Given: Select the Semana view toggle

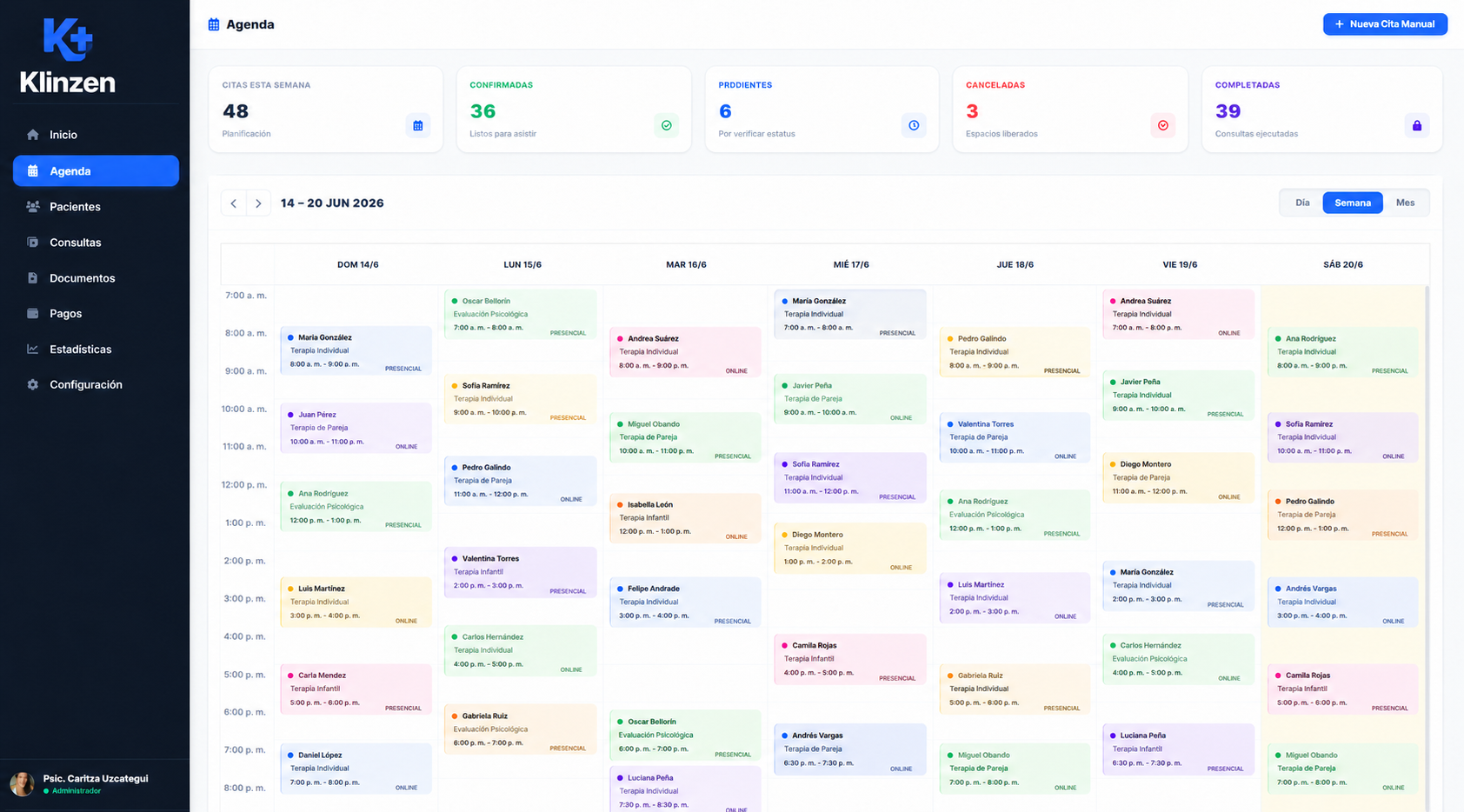Looking at the screenshot, I should pyautogui.click(x=1353, y=203).
